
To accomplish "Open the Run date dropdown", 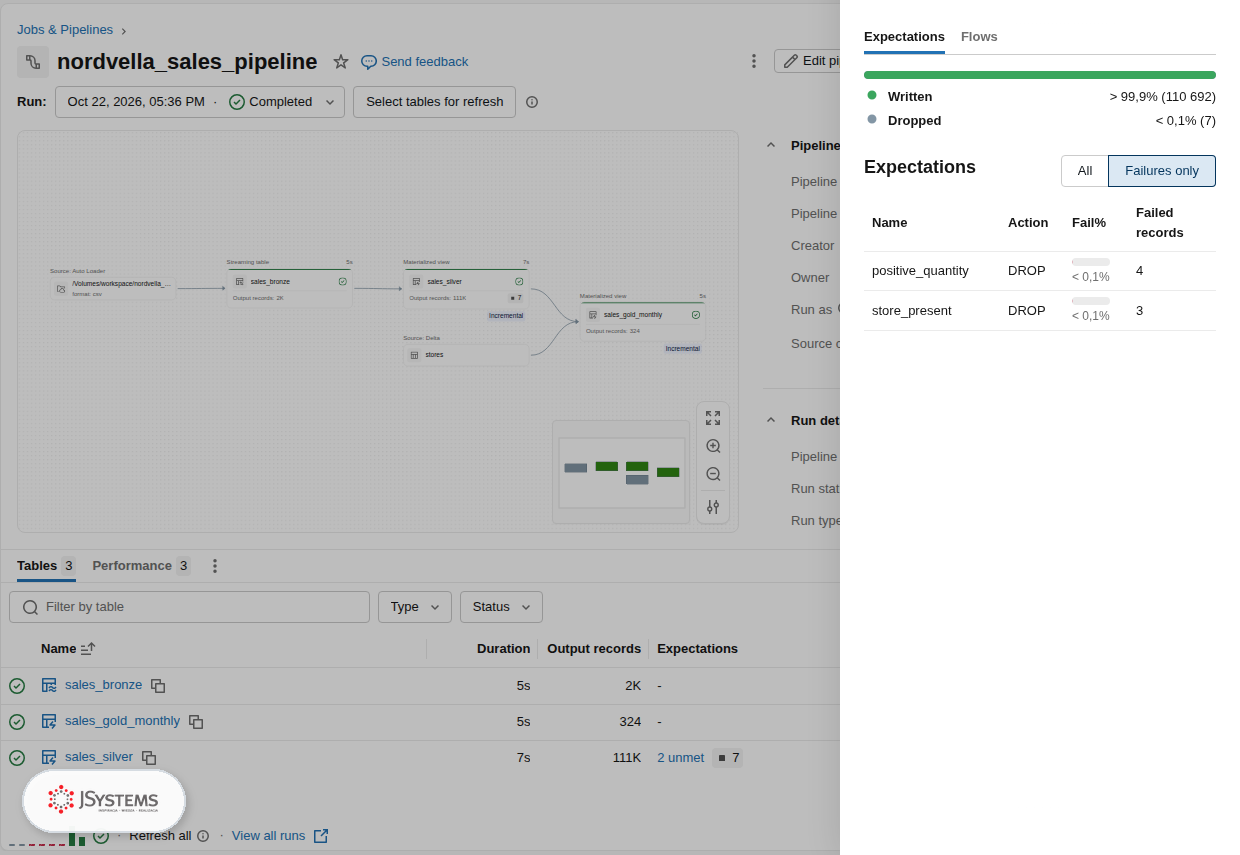I will point(200,102).
